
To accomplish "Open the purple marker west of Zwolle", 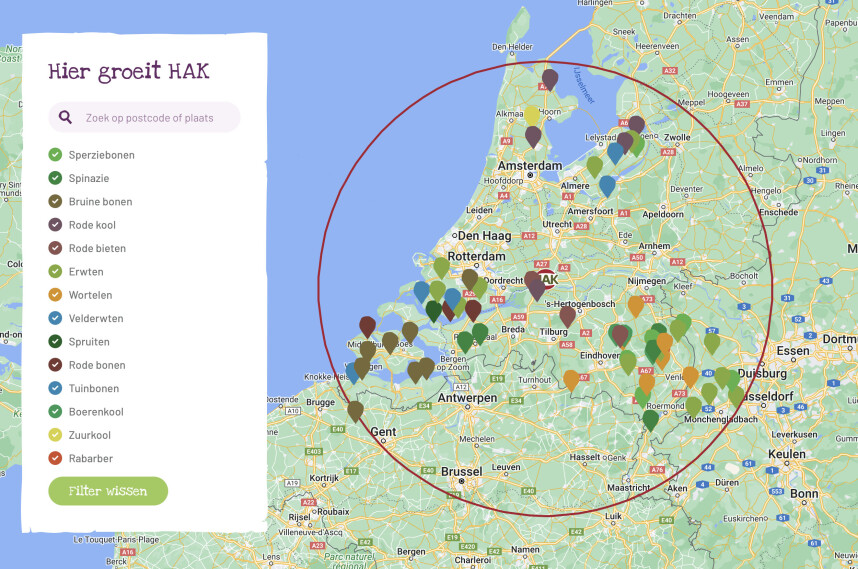I will coord(636,126).
